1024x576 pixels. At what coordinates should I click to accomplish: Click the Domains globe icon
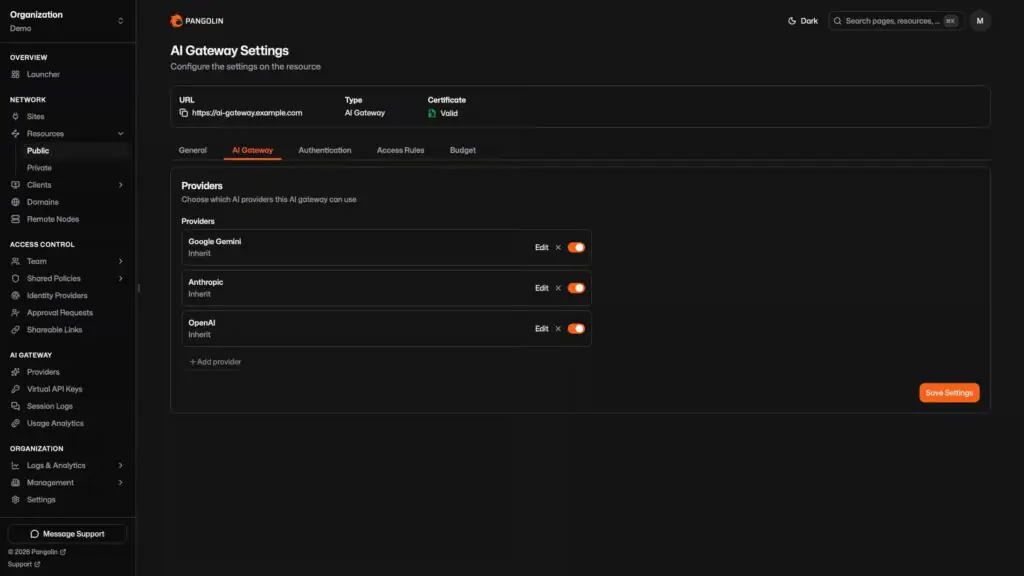tap(16, 202)
